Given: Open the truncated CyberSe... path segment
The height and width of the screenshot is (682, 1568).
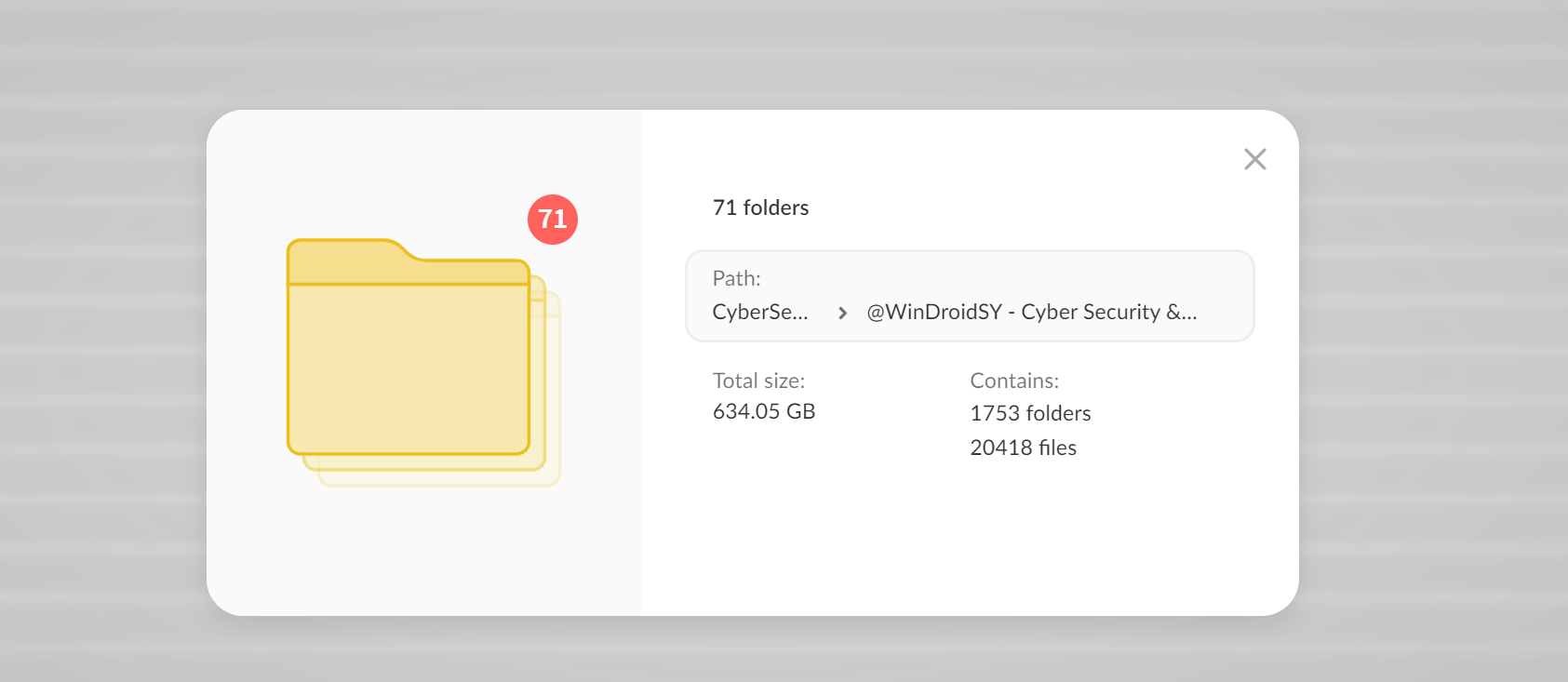Looking at the screenshot, I should pos(759,313).
